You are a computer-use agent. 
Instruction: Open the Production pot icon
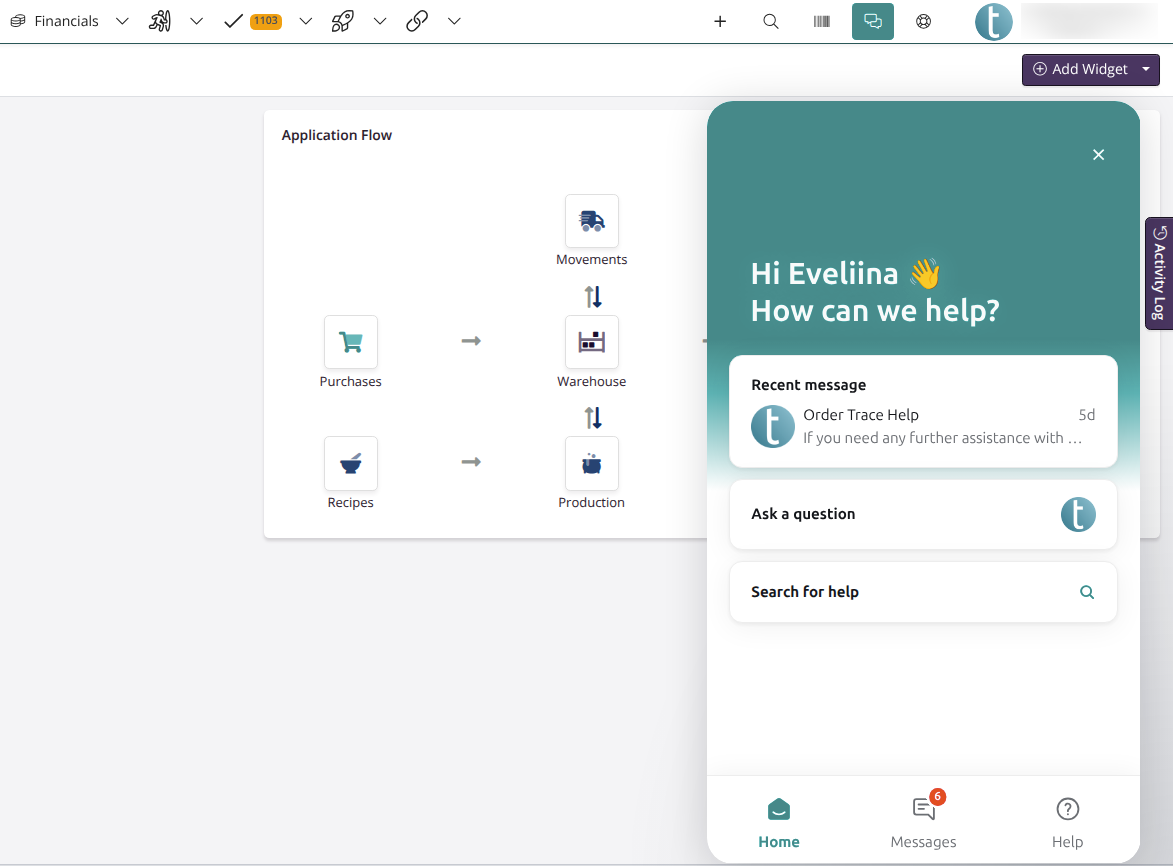(x=591, y=463)
